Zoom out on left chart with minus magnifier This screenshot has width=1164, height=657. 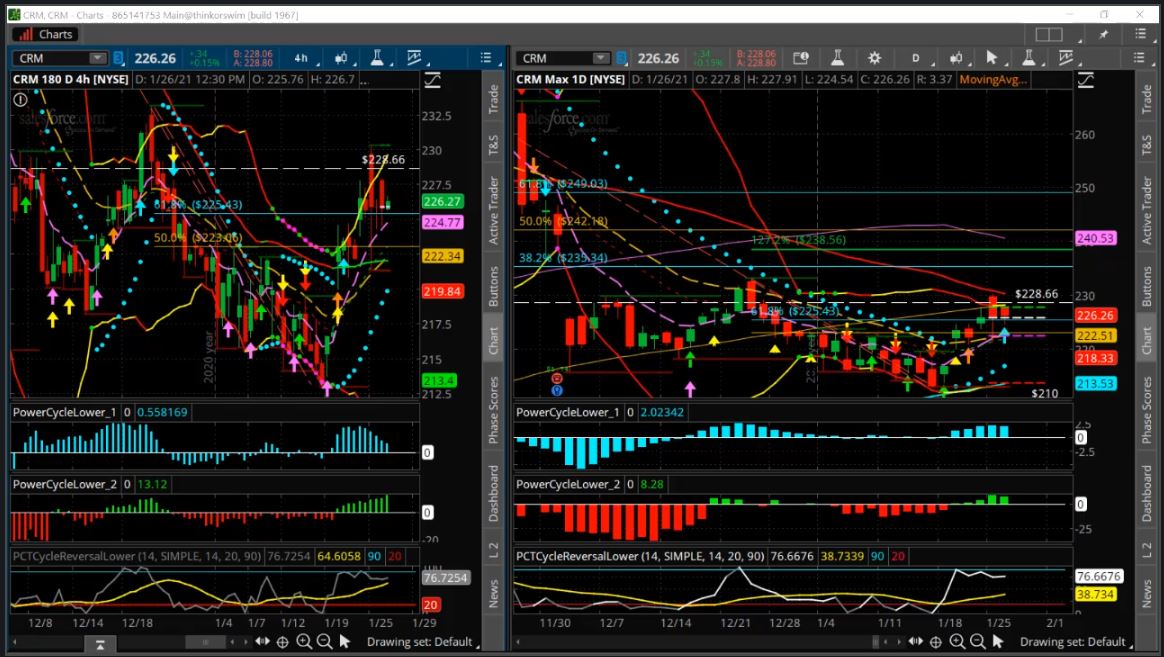324,641
